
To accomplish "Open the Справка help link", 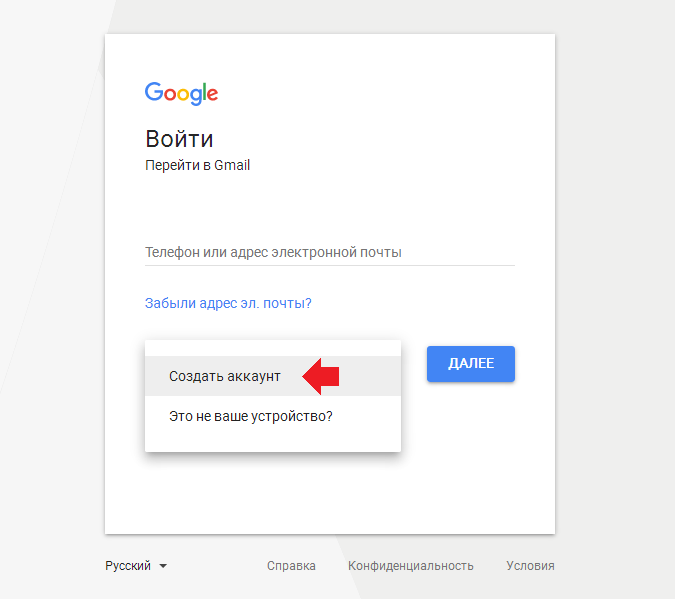I will pyautogui.click(x=291, y=566).
